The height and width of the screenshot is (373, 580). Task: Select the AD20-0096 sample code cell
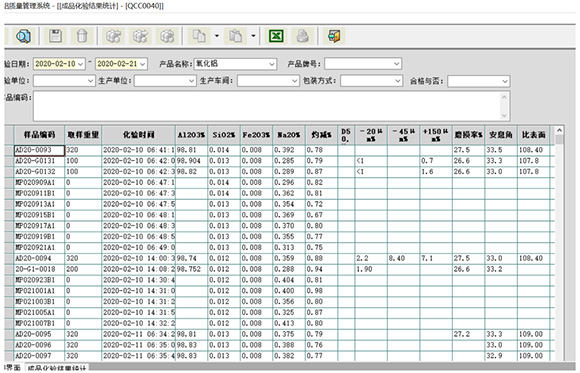(39, 345)
